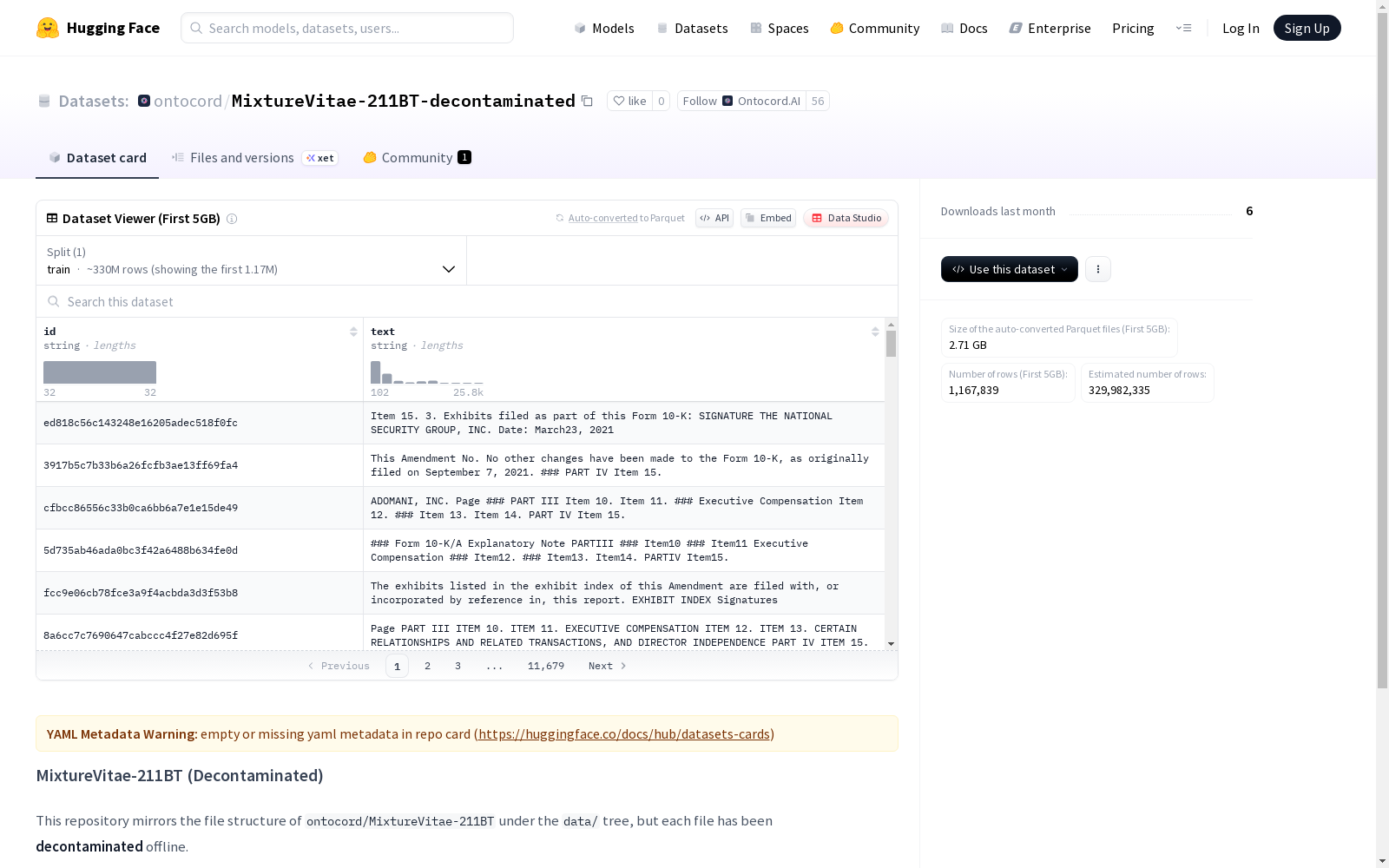Click the Embed button
This screenshot has width=1389, height=868.
tap(768, 218)
